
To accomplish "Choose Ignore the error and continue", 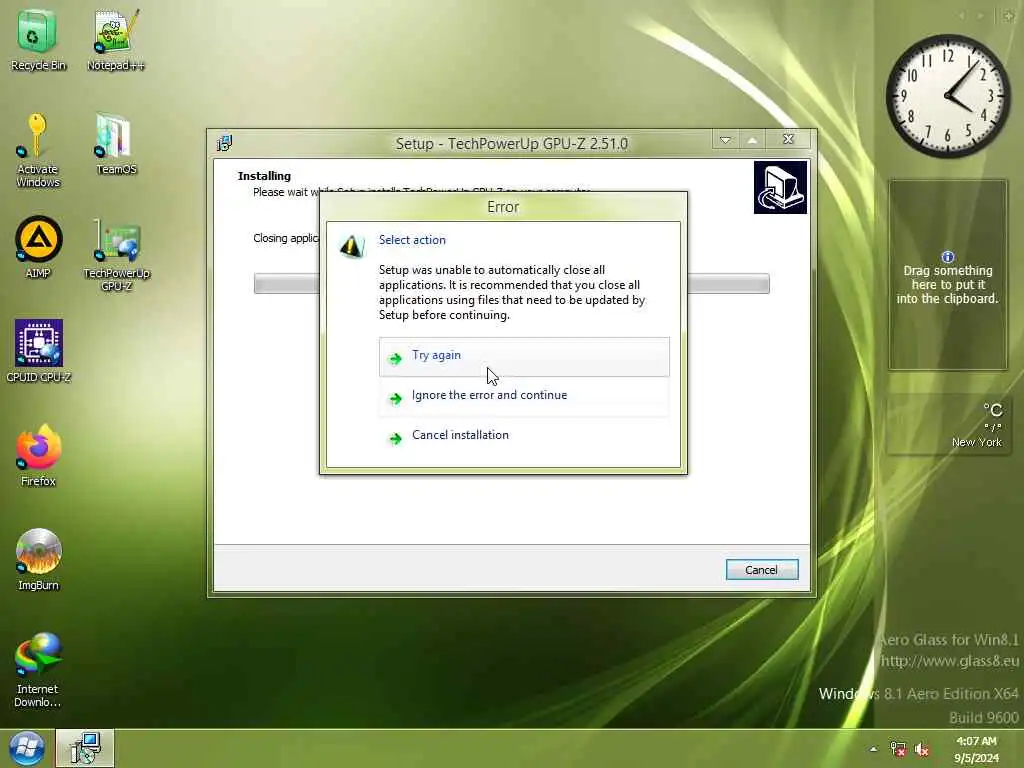I will (x=524, y=396).
